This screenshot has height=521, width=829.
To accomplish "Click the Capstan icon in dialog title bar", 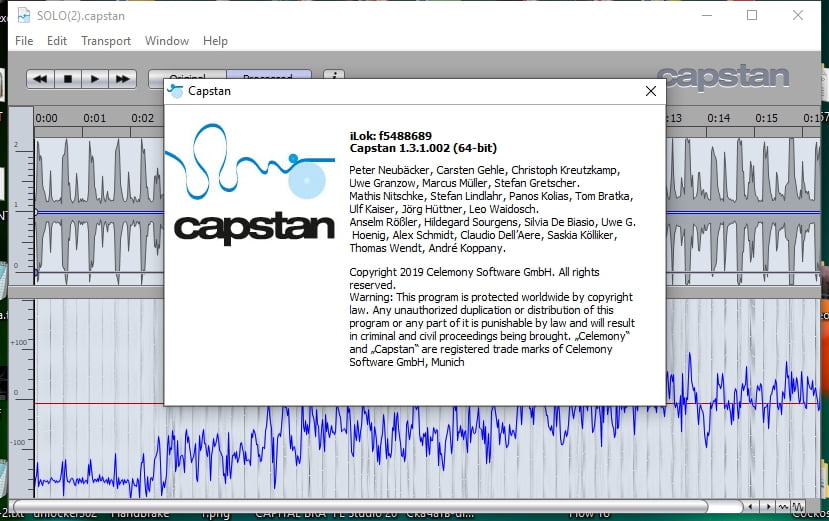I will coord(175,91).
